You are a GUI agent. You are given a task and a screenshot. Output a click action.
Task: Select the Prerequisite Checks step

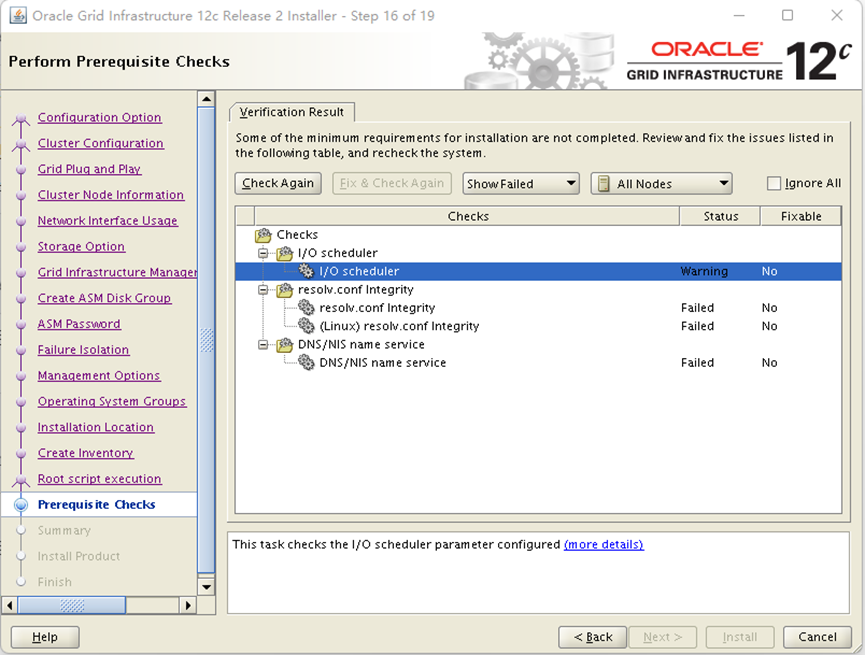click(97, 504)
